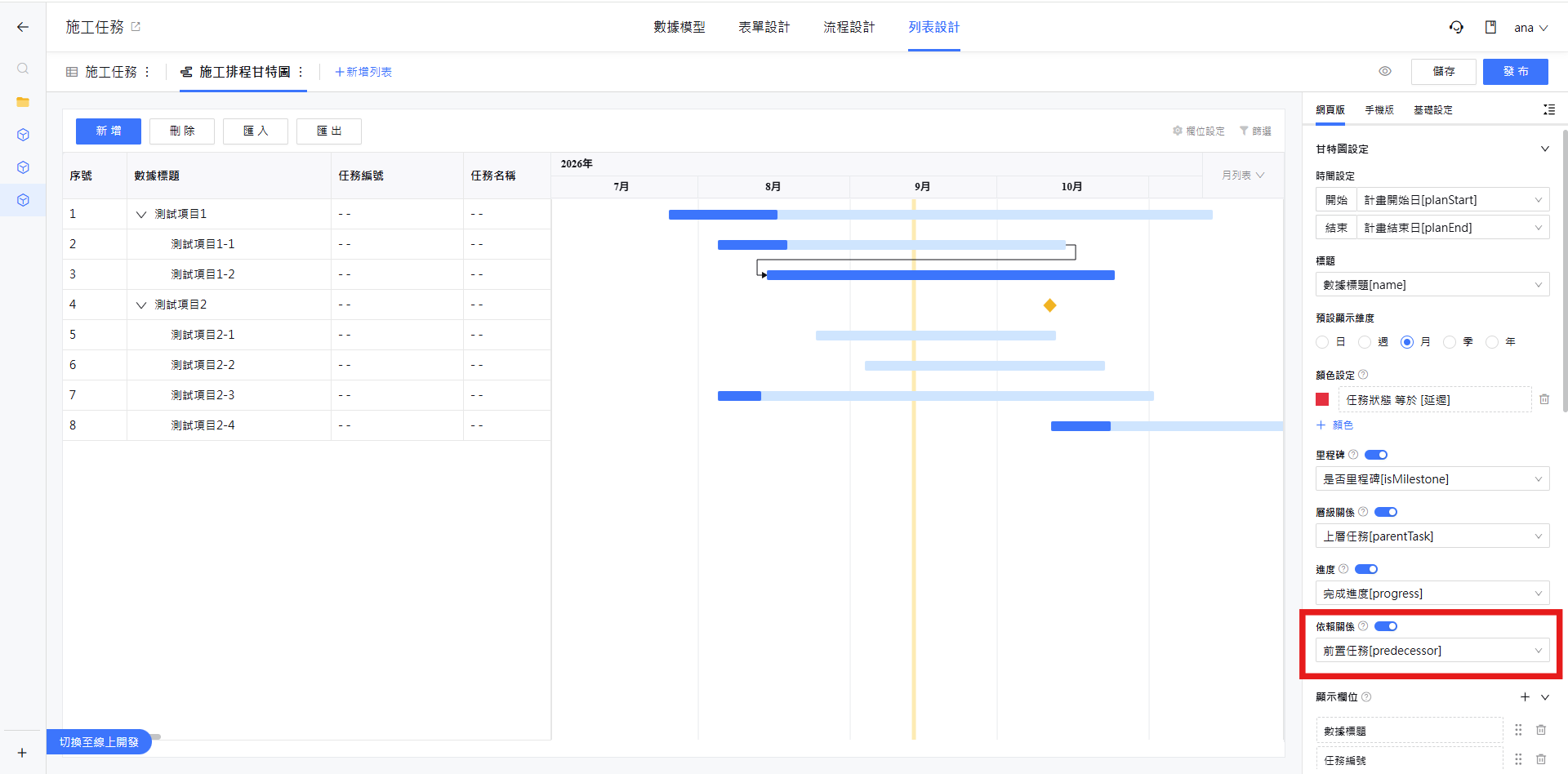Screen dimensions: 1568x774
Task: Toggle the 層級關係 switch
Action: pos(1386,512)
